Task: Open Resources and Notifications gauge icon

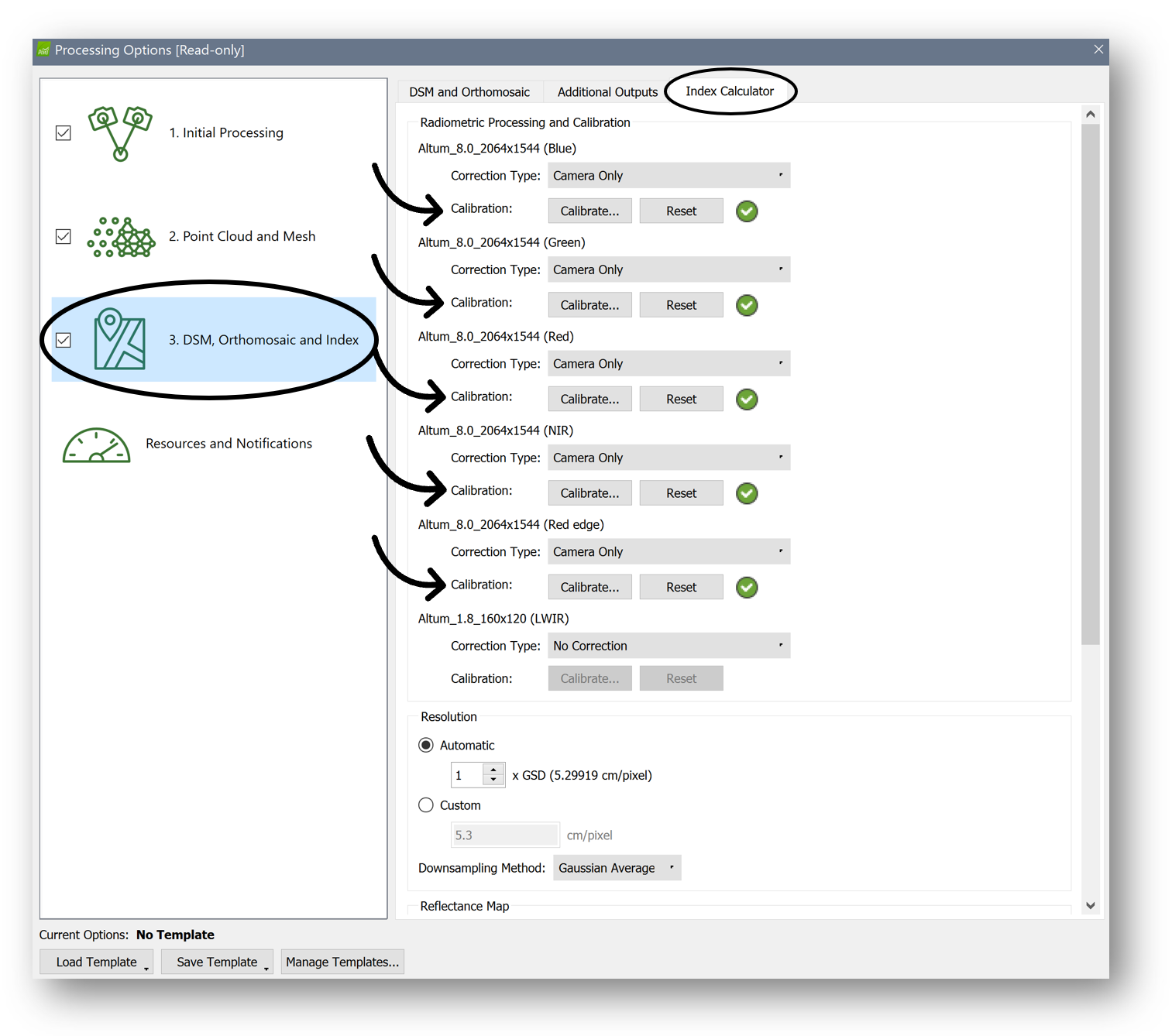Action: [96, 445]
